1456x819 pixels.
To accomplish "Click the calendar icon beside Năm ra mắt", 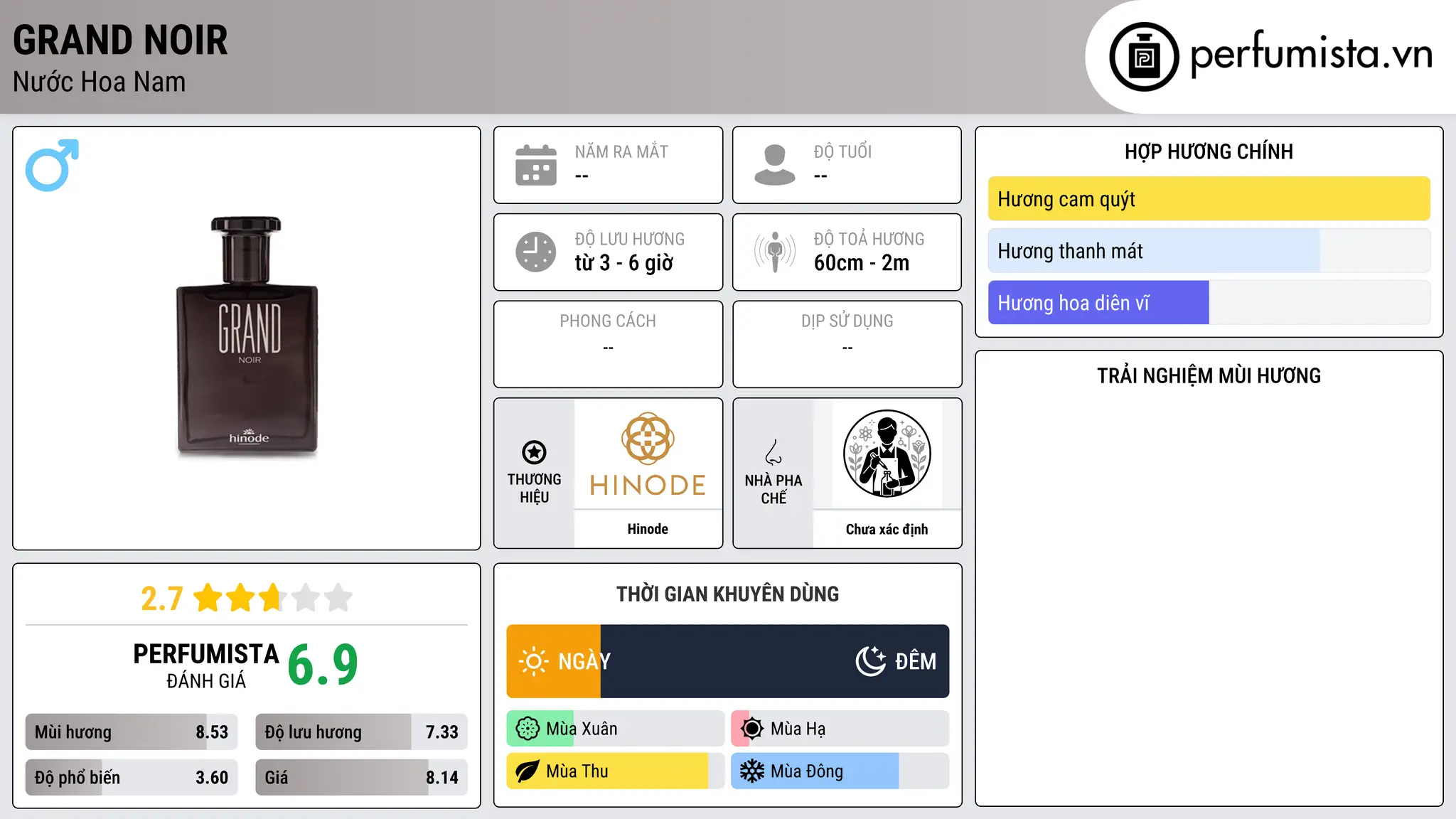I will click(x=536, y=165).
